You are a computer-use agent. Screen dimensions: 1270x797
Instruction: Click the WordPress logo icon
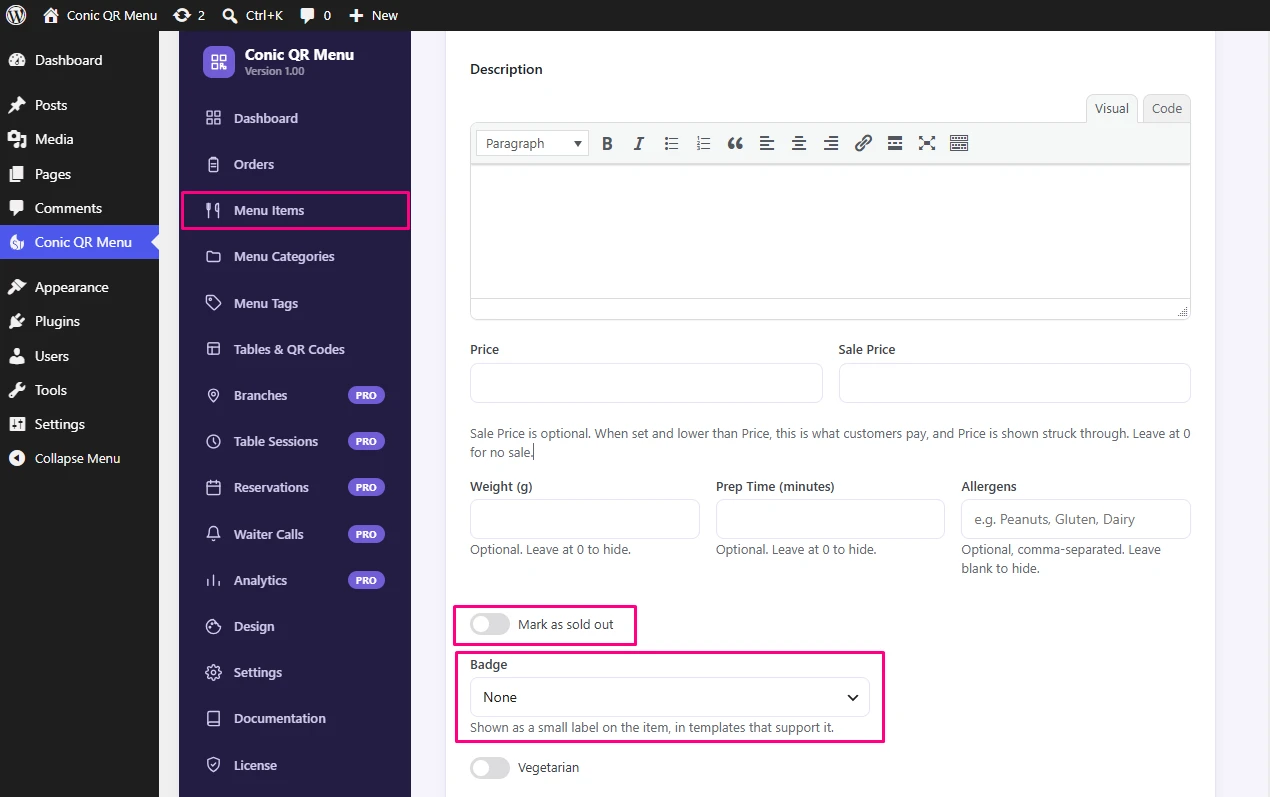[17, 15]
